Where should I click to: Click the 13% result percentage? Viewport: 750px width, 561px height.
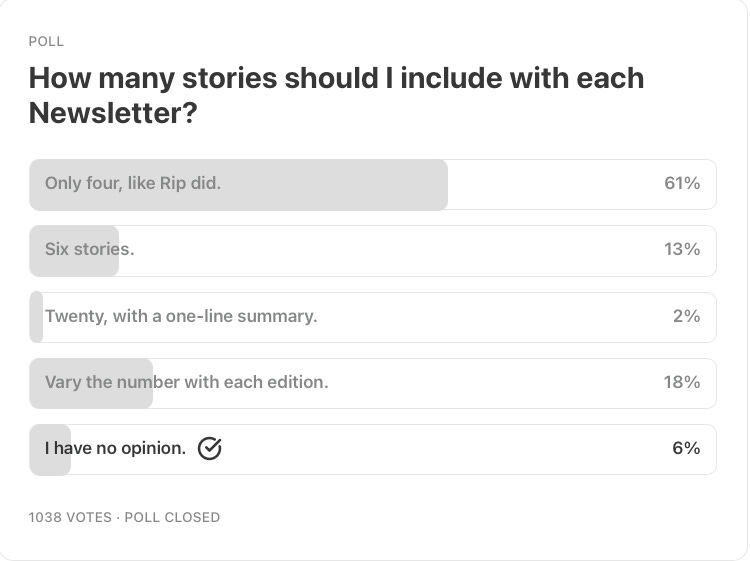click(x=682, y=249)
